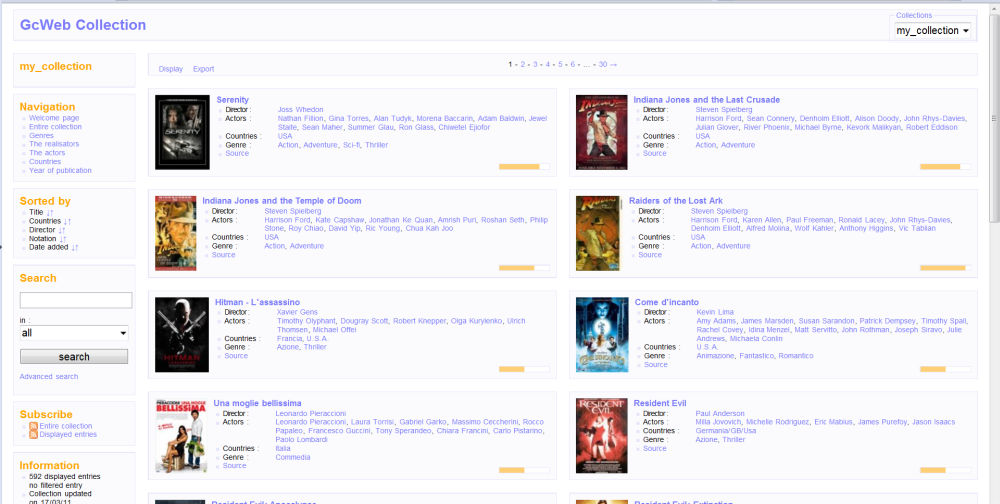Open the Collections my_collection dropdown
This screenshot has width=1000, height=504.
coord(932,31)
